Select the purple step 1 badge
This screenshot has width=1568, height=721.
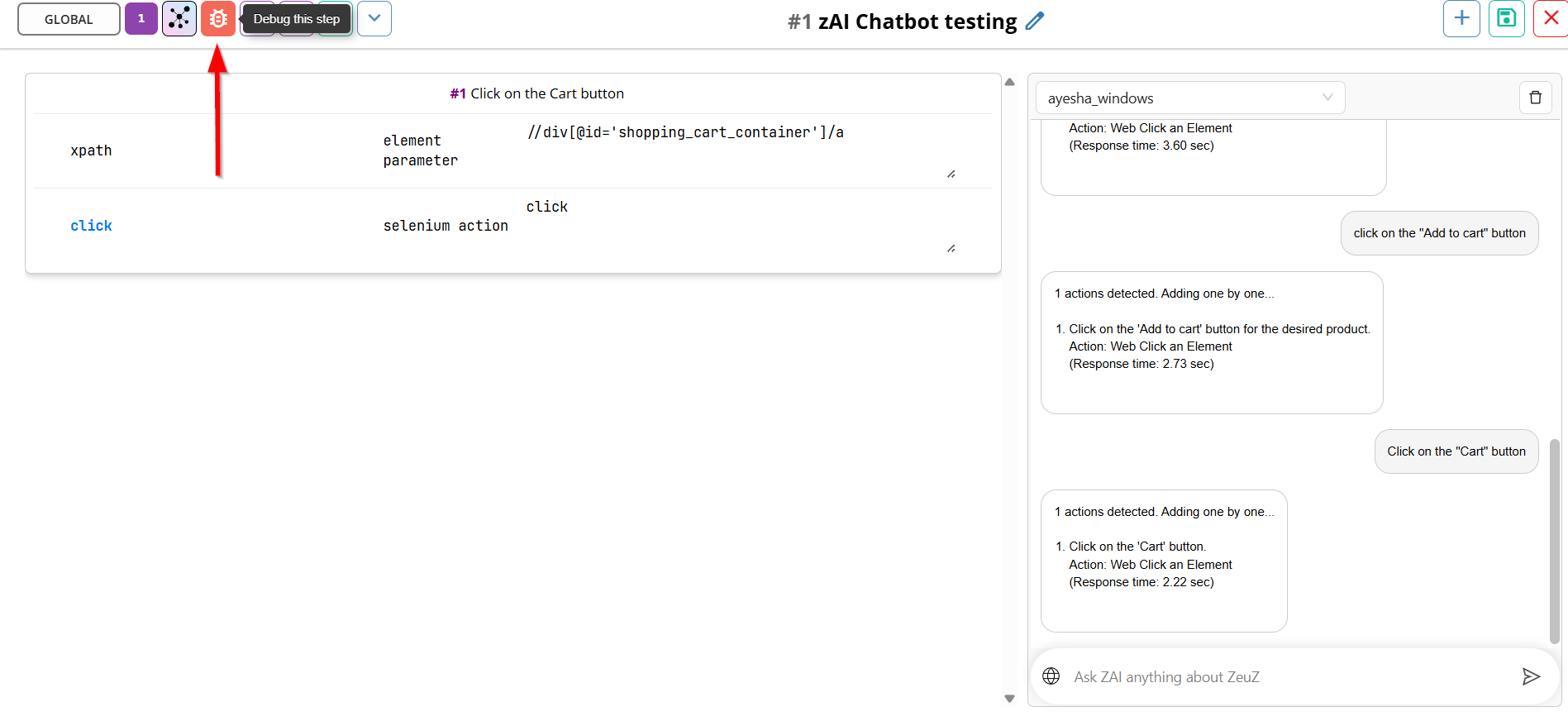click(x=141, y=19)
